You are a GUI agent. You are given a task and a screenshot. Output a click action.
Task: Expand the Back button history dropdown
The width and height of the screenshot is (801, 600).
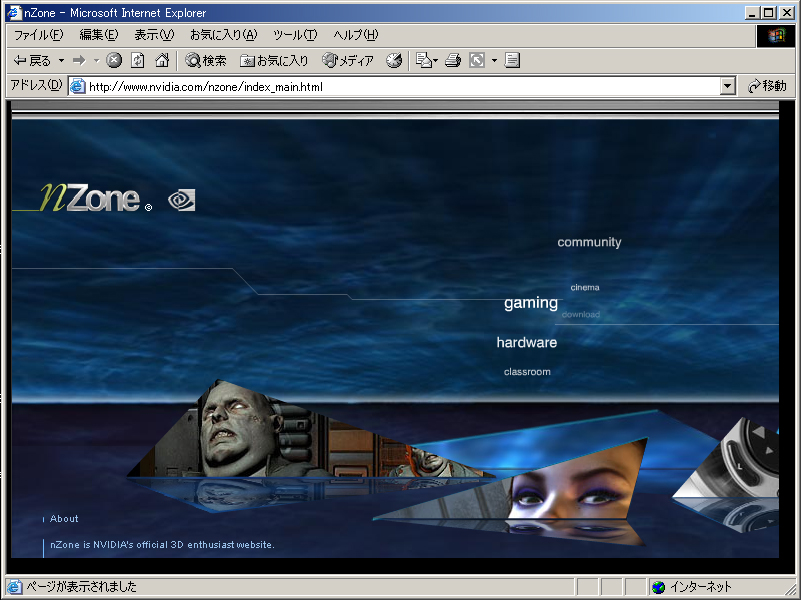(x=61, y=61)
